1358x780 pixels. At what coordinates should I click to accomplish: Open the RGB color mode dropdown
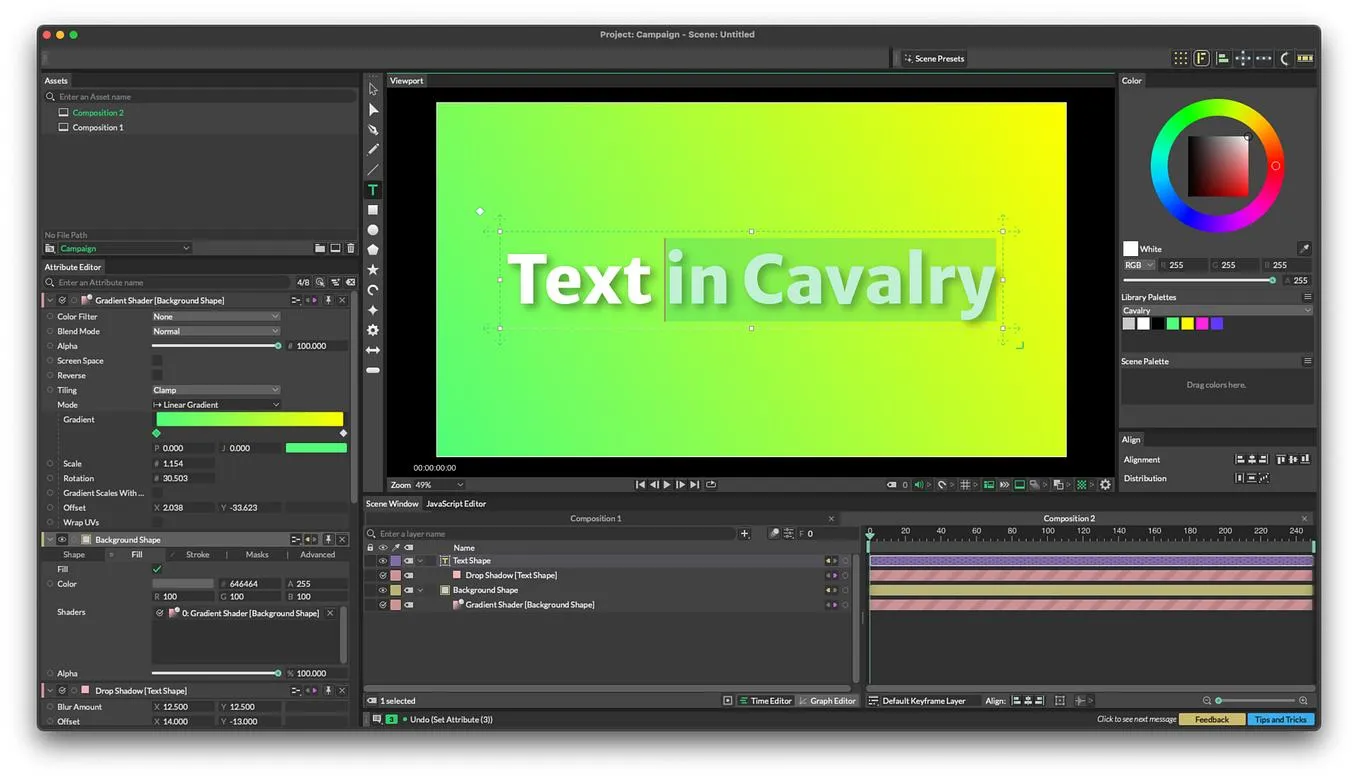1139,265
